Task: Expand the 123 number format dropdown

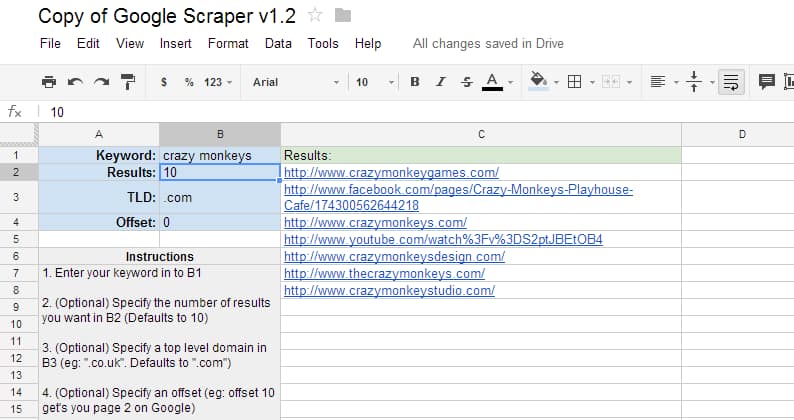Action: [217, 82]
